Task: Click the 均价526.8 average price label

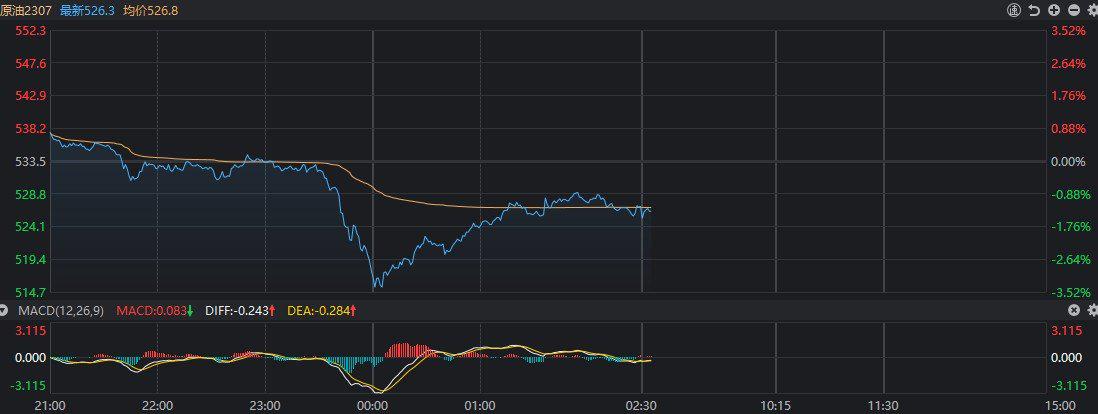Action: click(151, 10)
